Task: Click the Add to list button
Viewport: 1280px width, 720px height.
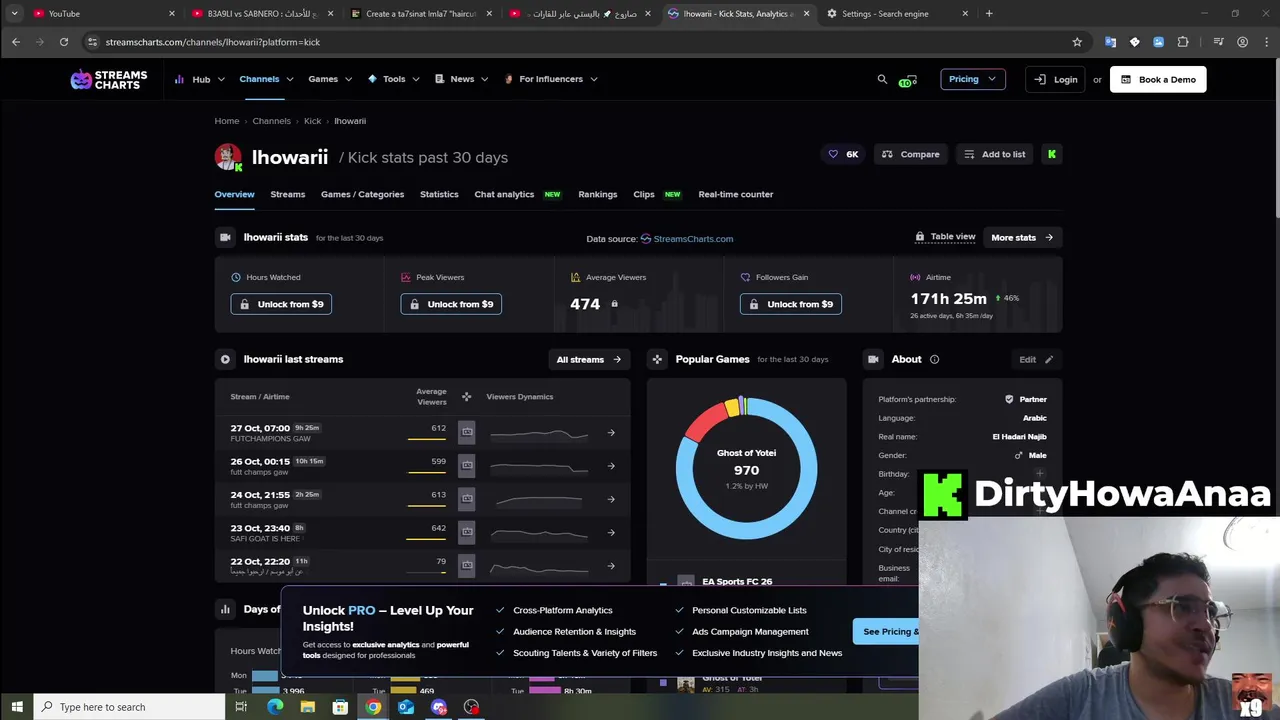Action: [994, 154]
